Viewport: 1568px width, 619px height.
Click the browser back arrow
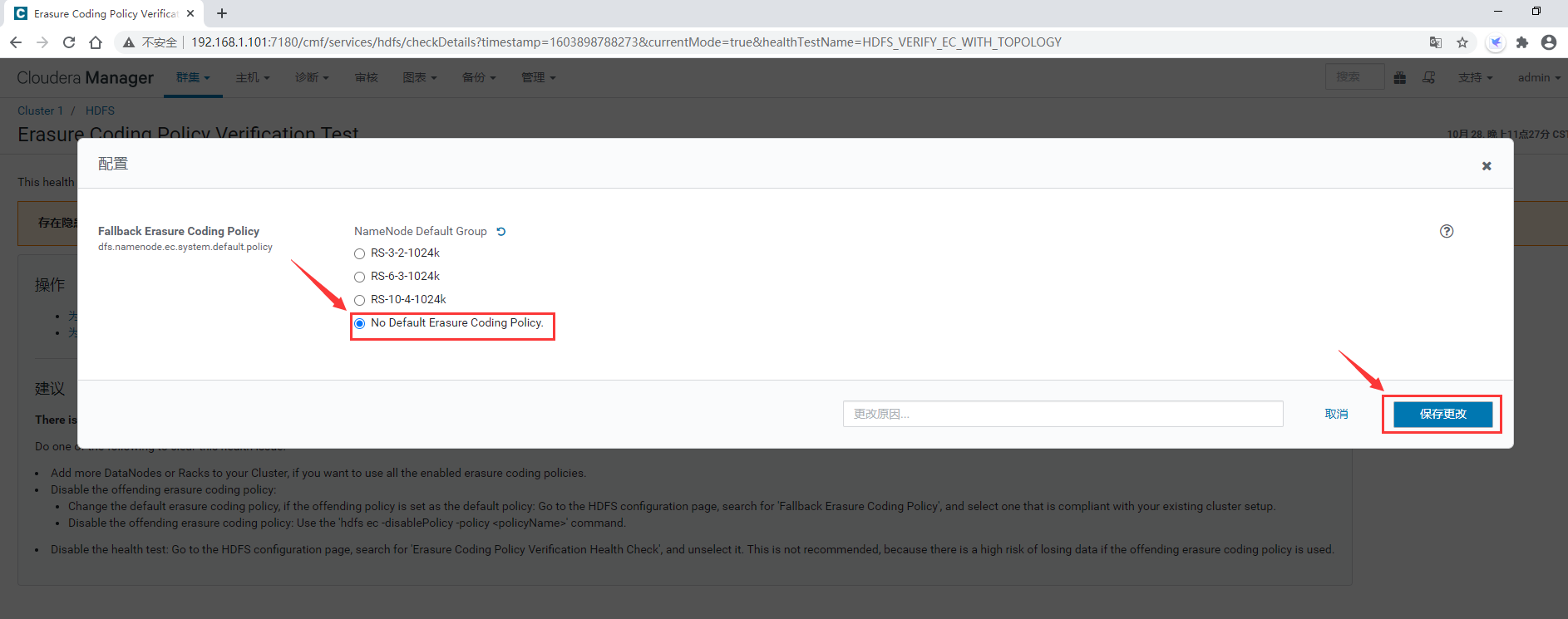[16, 42]
